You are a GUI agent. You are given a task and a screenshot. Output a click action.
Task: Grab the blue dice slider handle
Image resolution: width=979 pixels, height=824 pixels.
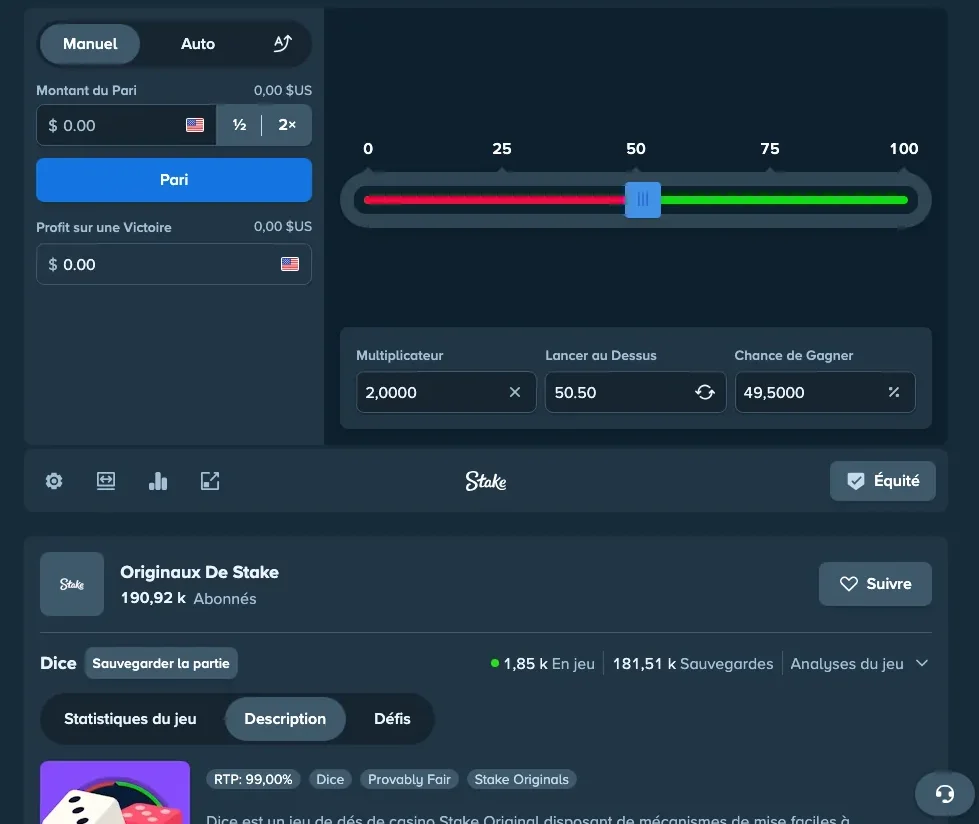point(642,200)
